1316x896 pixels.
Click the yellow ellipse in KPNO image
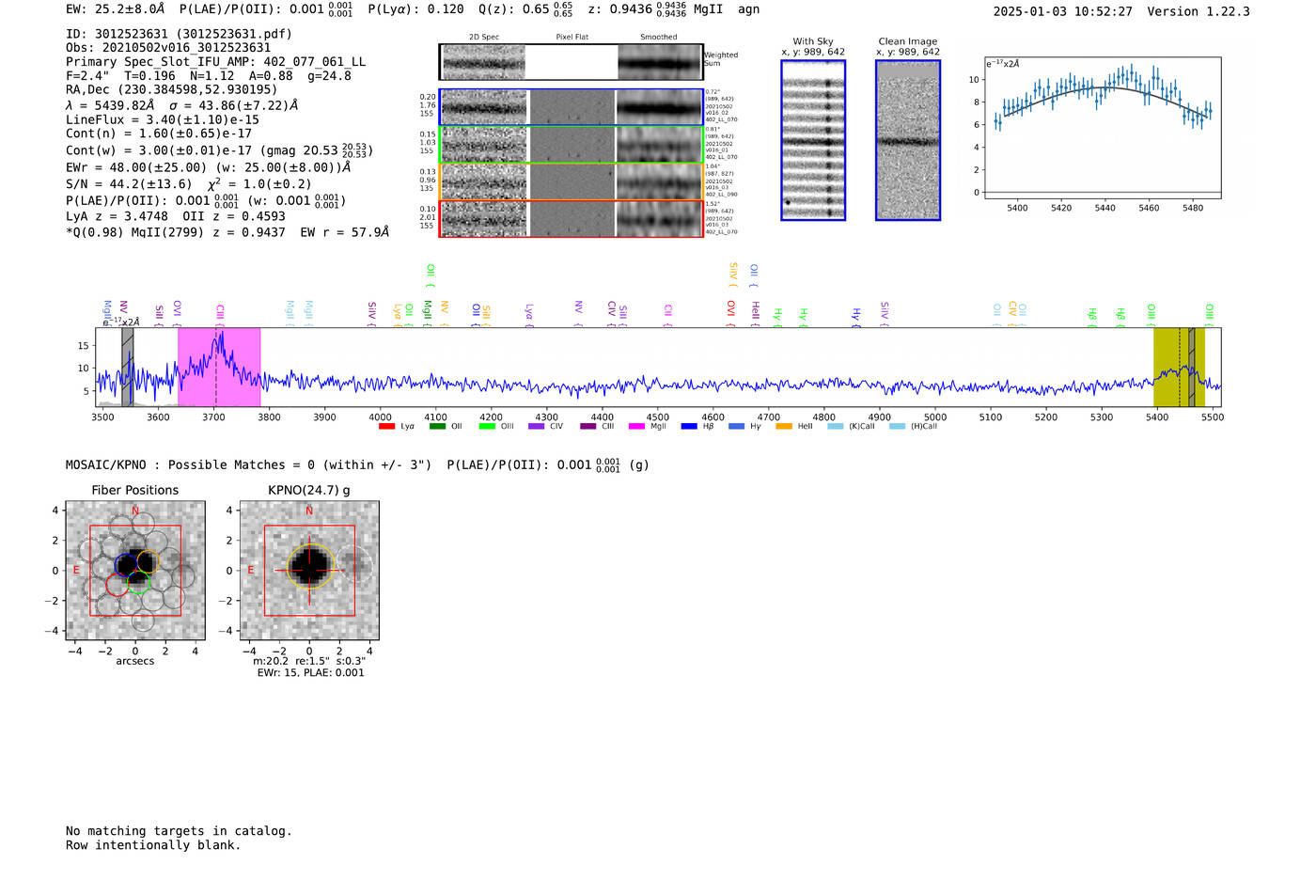[x=310, y=566]
